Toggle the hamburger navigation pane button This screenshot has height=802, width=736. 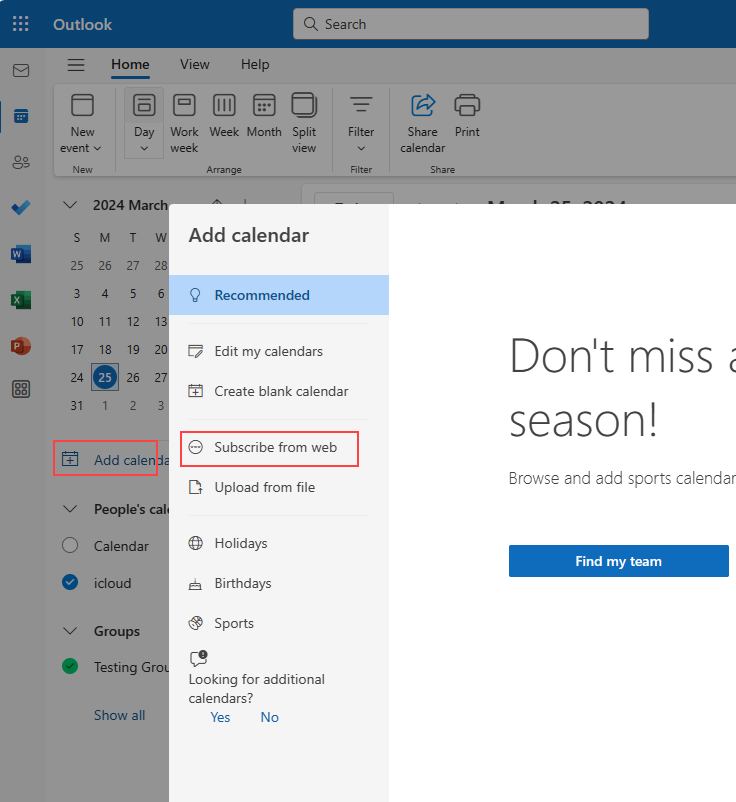tap(76, 65)
